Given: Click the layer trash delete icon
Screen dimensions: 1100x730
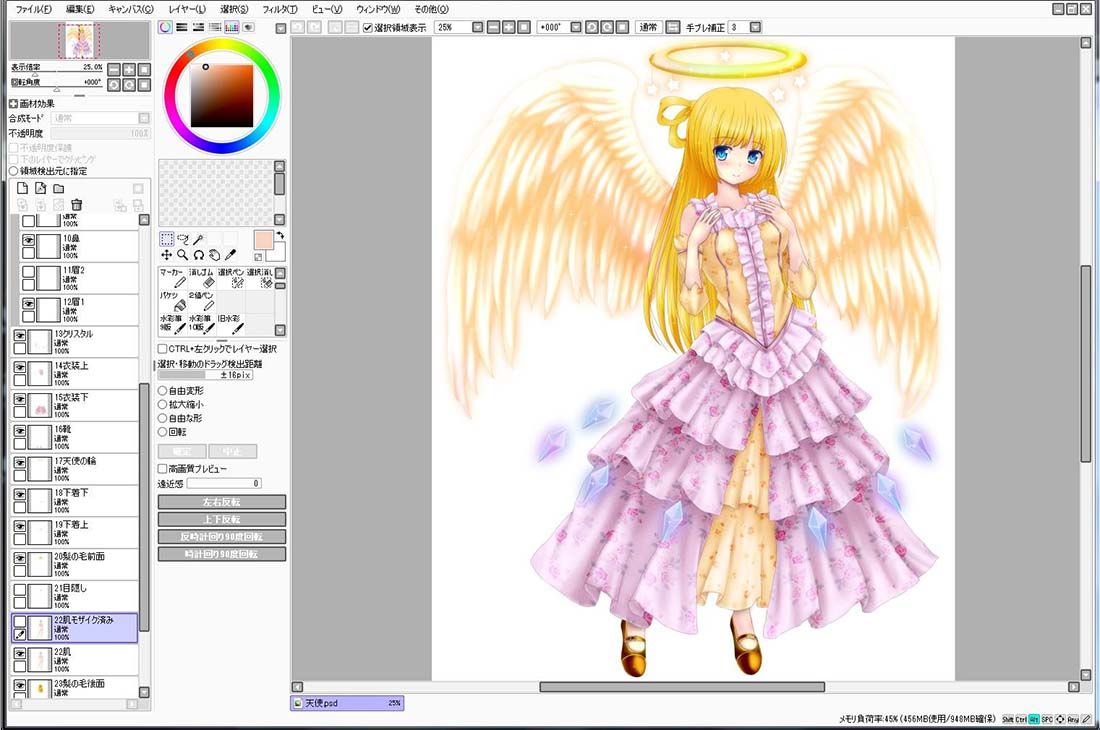Looking at the screenshot, I should coord(76,205).
